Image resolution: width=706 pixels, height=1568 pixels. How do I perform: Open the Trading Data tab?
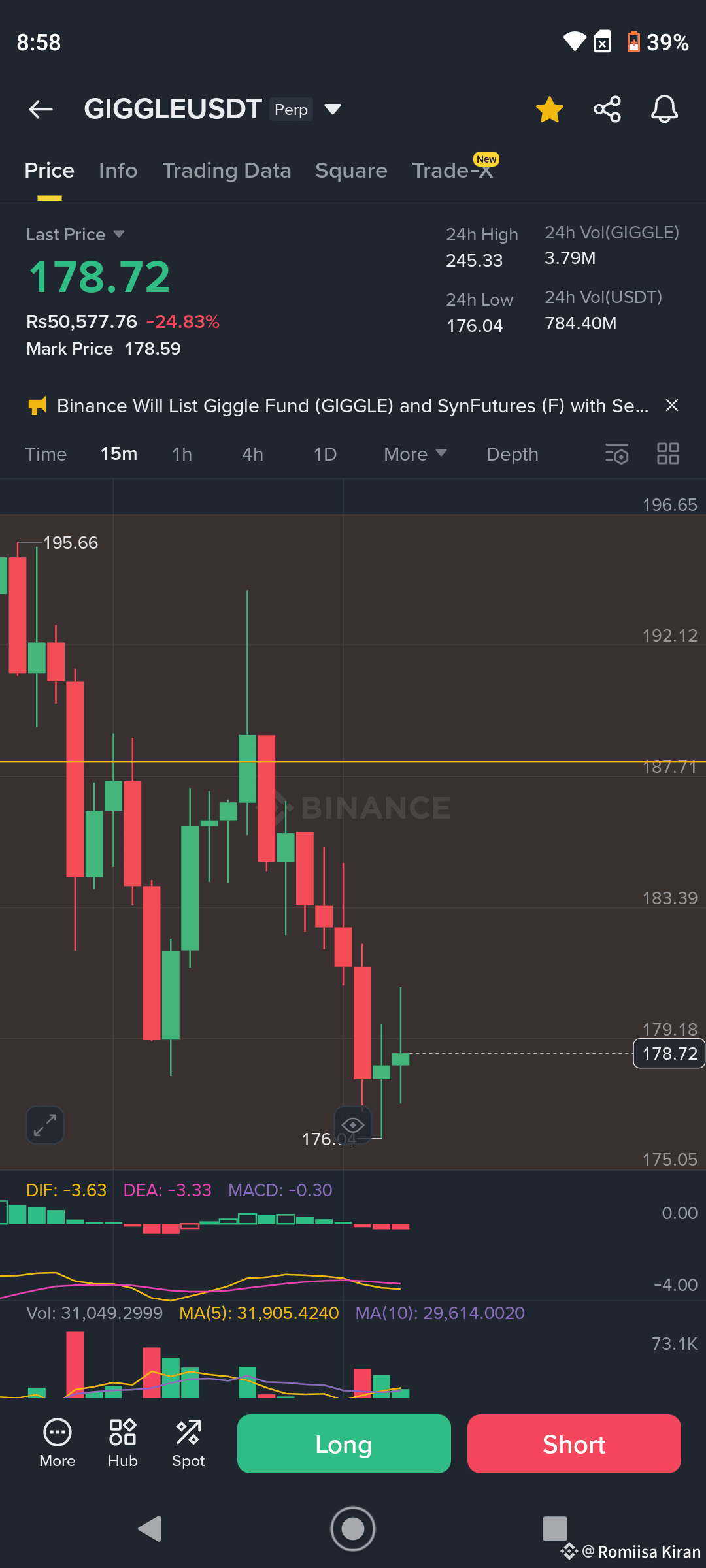(x=227, y=171)
